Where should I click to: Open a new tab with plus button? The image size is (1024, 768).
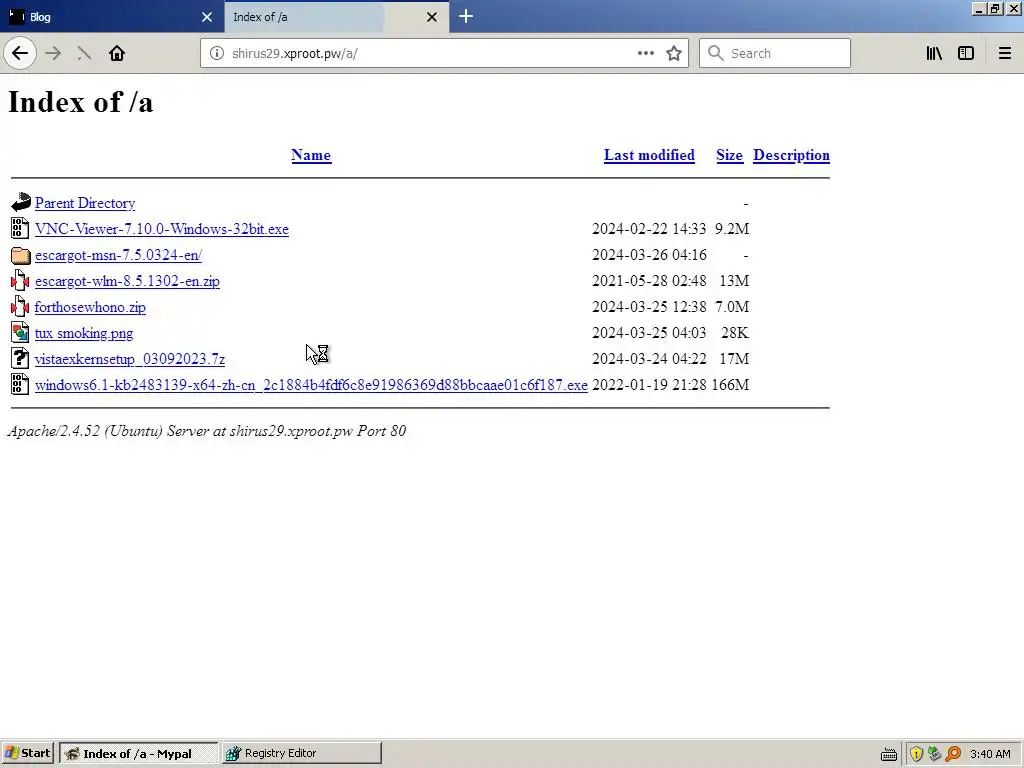(466, 16)
